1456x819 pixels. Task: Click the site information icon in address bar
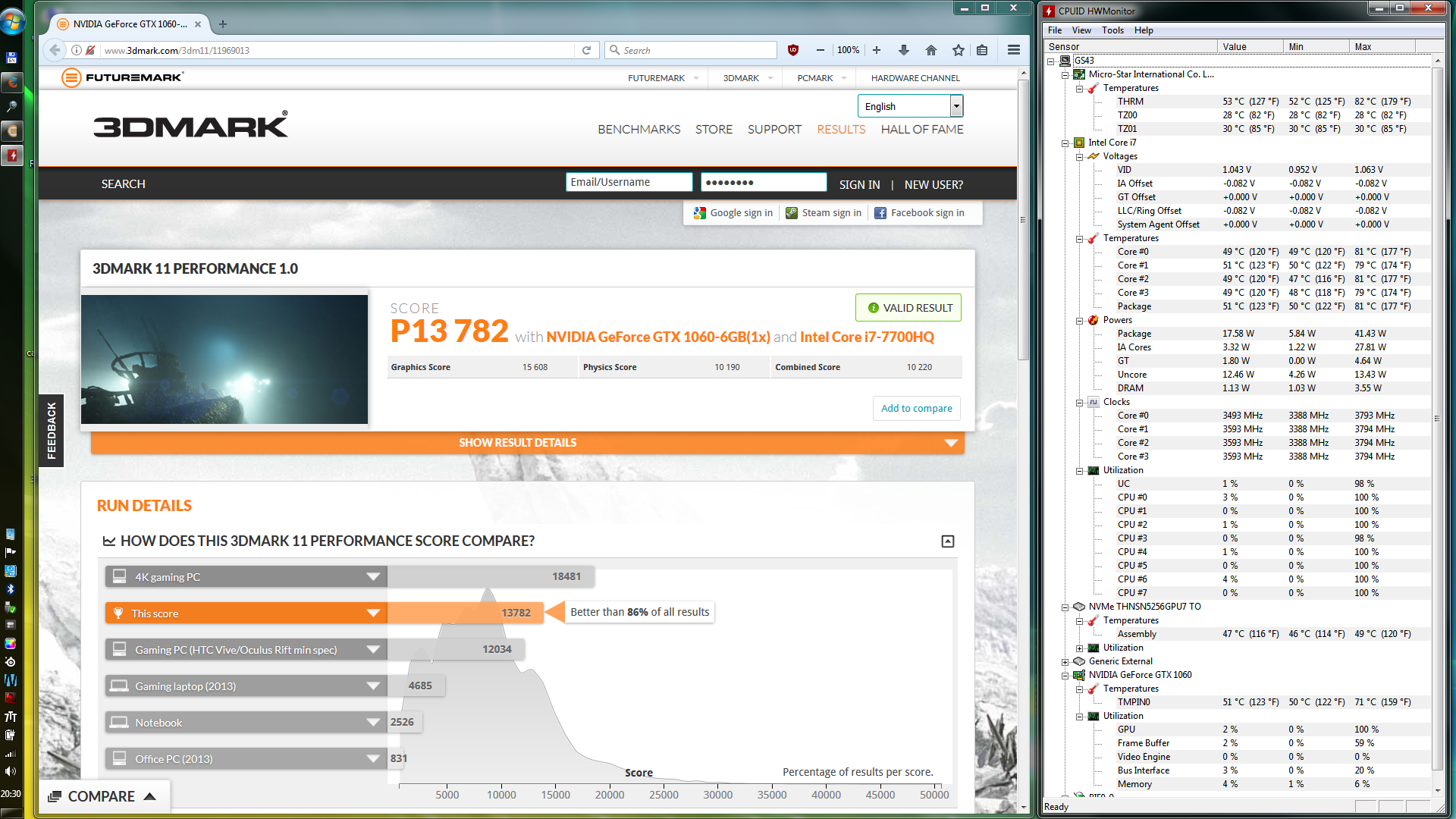click(77, 50)
